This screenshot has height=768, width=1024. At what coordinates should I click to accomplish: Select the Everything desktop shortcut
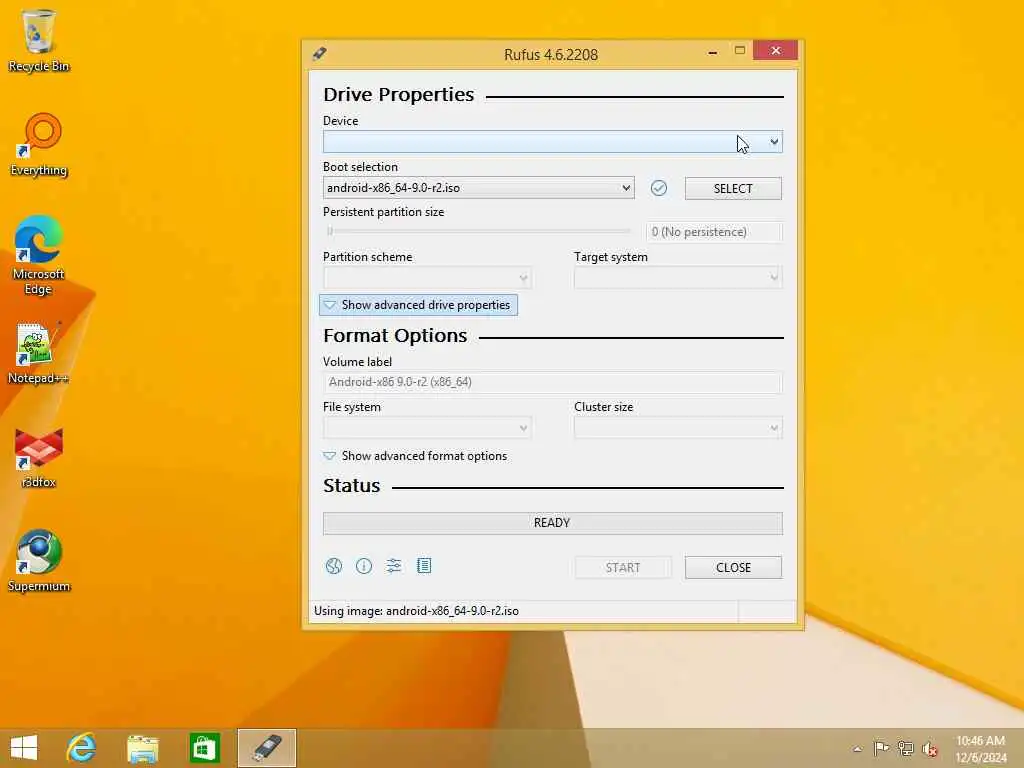click(39, 145)
